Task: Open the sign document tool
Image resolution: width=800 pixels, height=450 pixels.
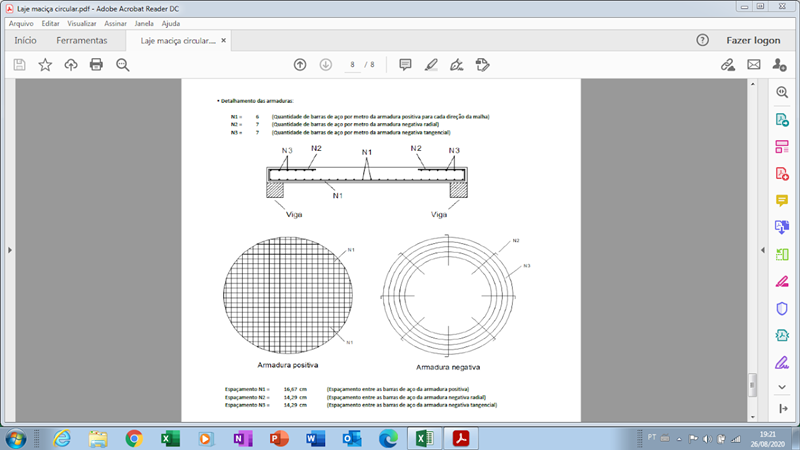Action: point(457,65)
